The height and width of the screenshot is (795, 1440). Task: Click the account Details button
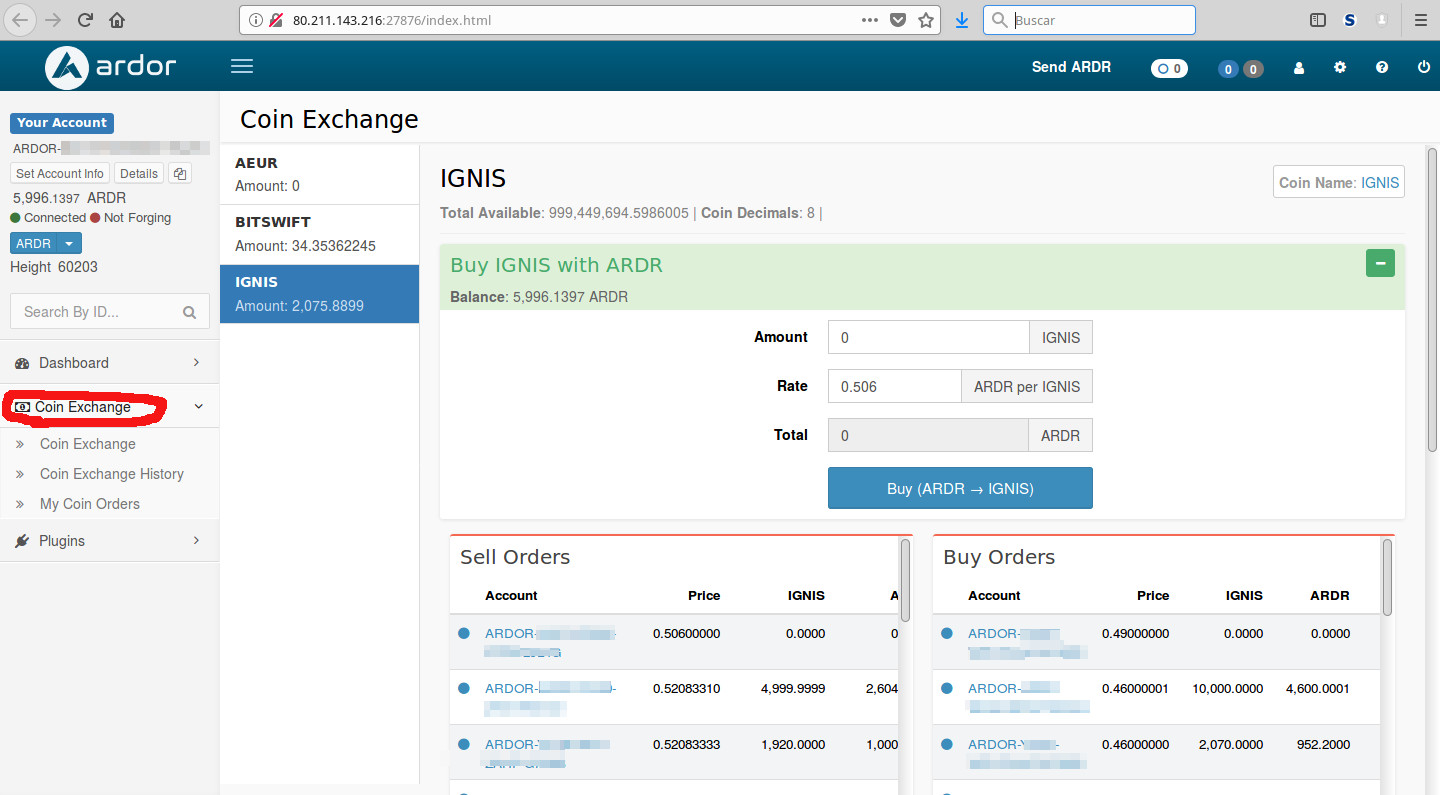tap(139, 174)
